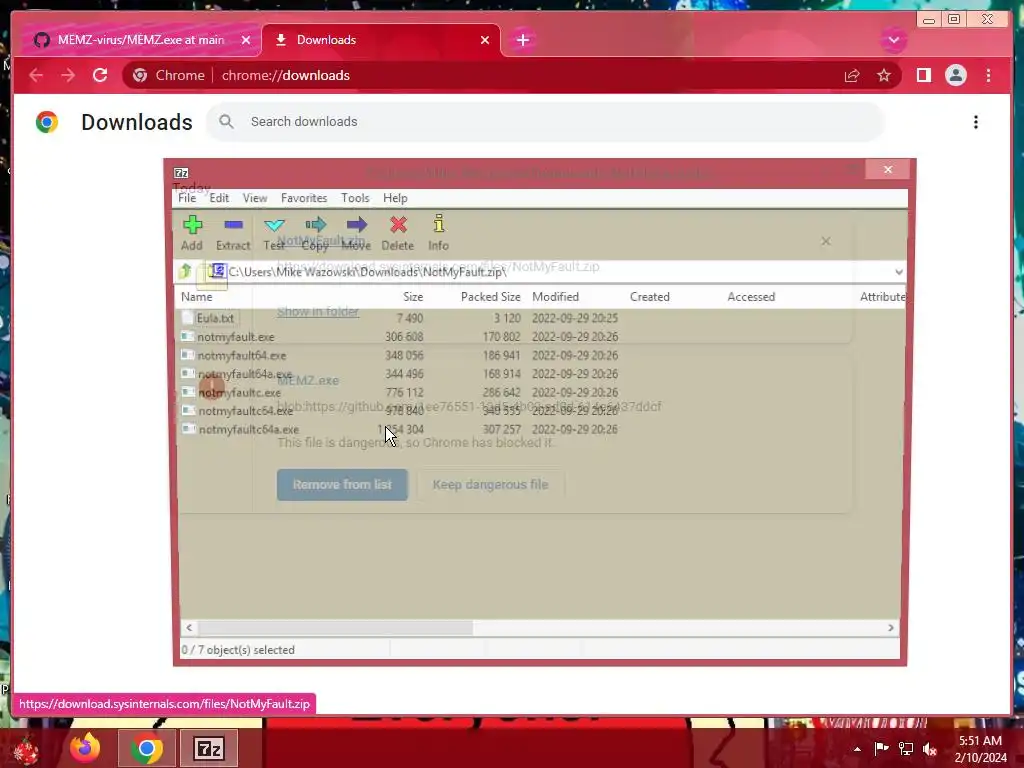Open the Tools menu in 7-Zip

coord(355,198)
